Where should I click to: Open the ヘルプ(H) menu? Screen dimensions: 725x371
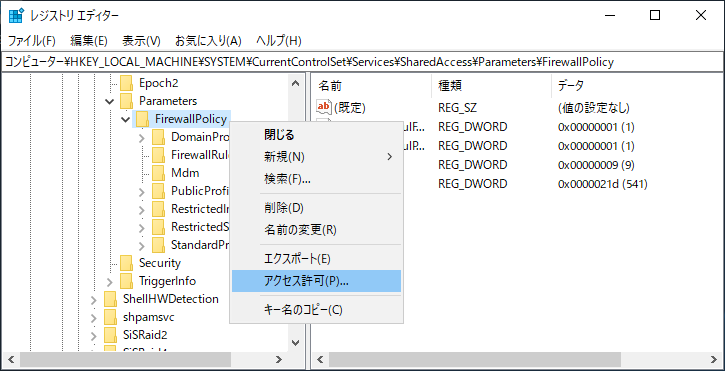tap(279, 41)
